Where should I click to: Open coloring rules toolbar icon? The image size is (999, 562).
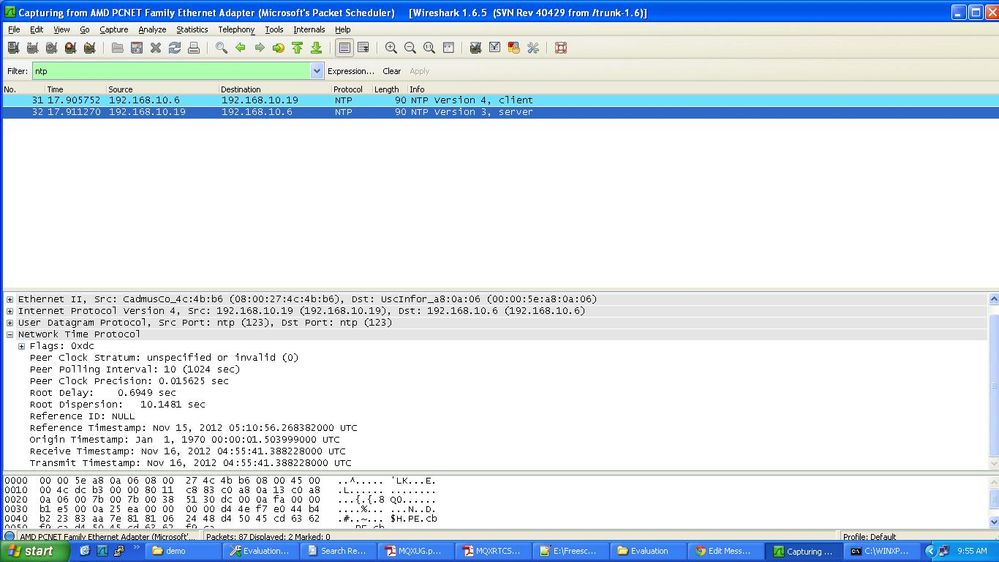tap(514, 48)
